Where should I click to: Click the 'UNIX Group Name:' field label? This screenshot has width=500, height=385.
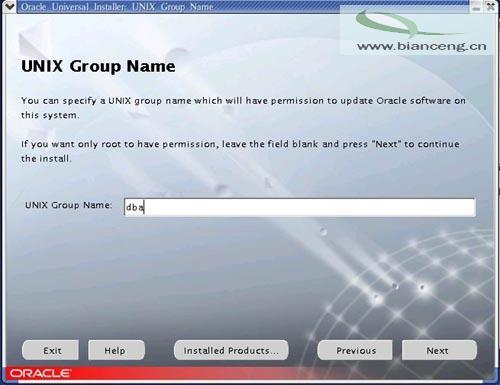pos(69,205)
